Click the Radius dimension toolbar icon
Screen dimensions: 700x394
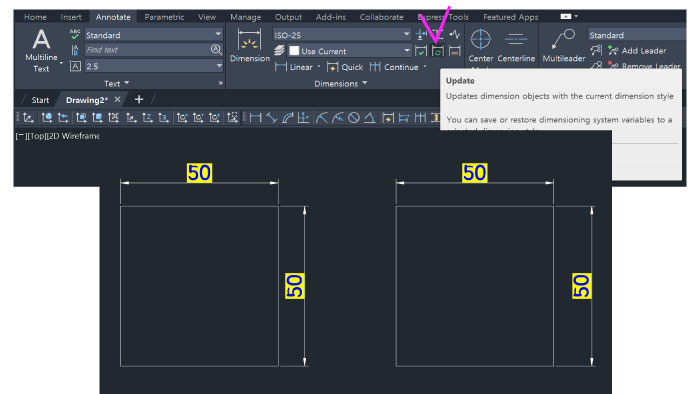(x=321, y=118)
